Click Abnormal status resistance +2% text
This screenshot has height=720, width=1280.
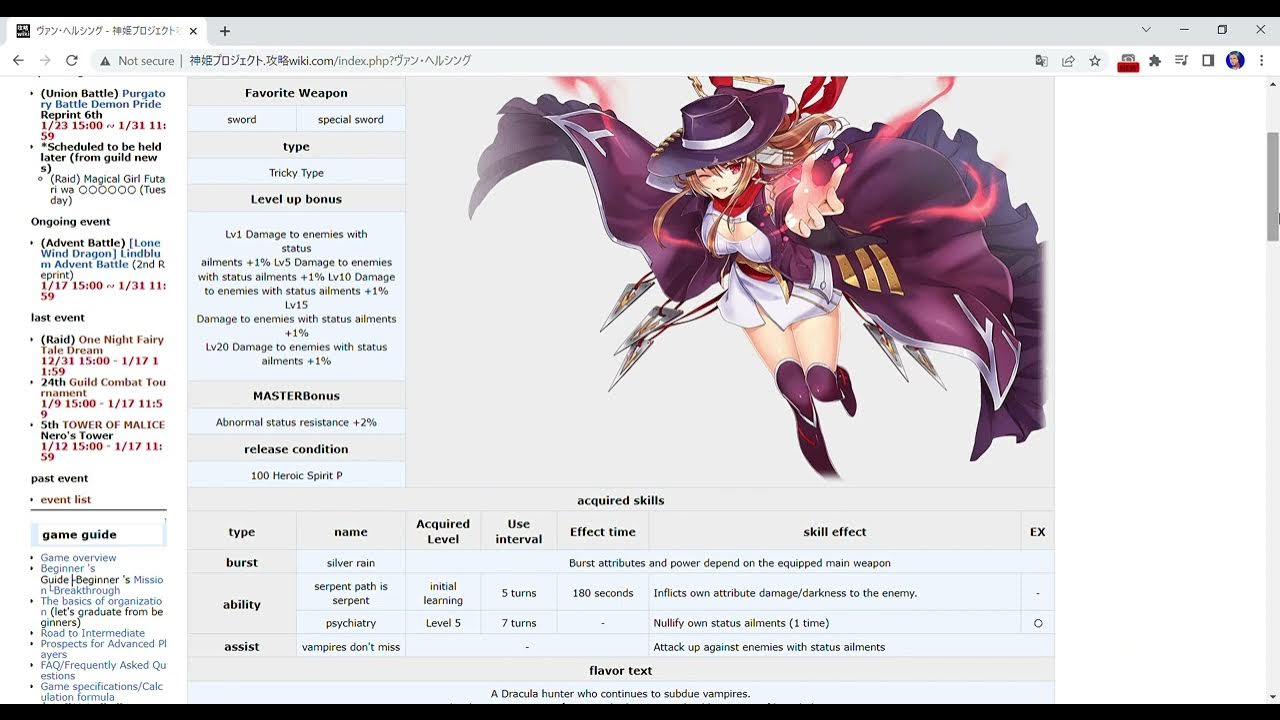click(x=296, y=422)
